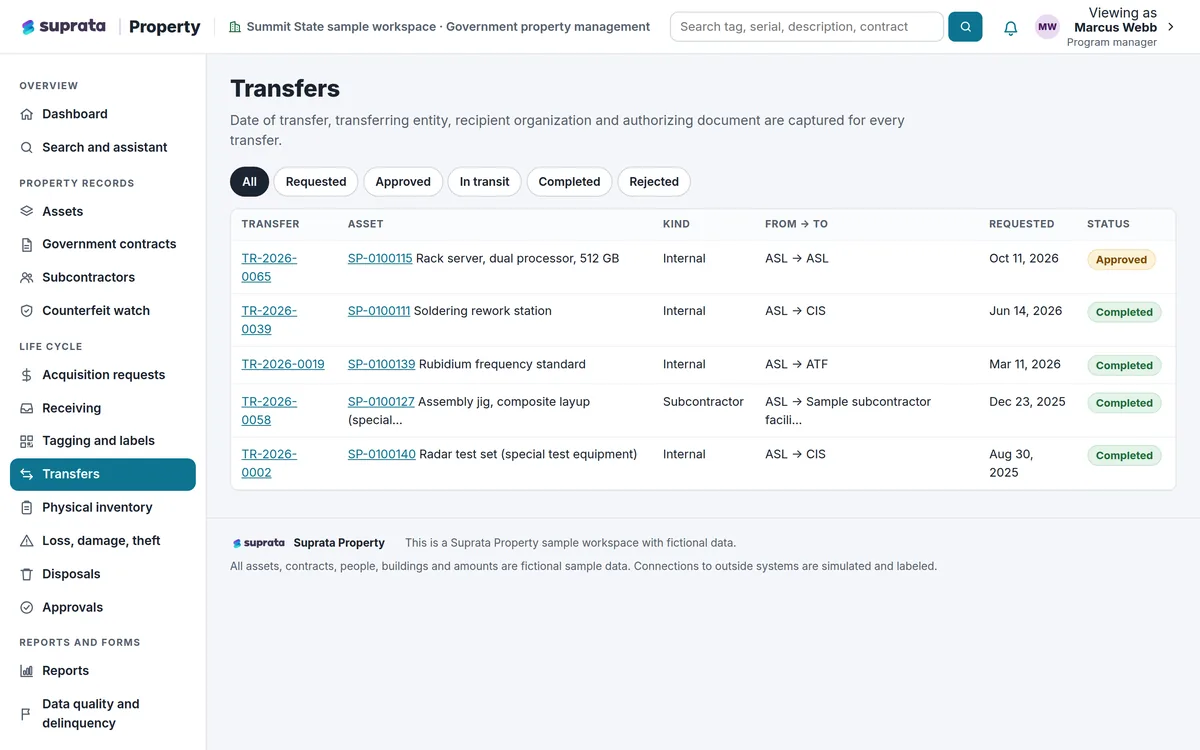This screenshot has height=750, width=1200.
Task: Open Approvals label in sidebar
Action: (x=72, y=607)
